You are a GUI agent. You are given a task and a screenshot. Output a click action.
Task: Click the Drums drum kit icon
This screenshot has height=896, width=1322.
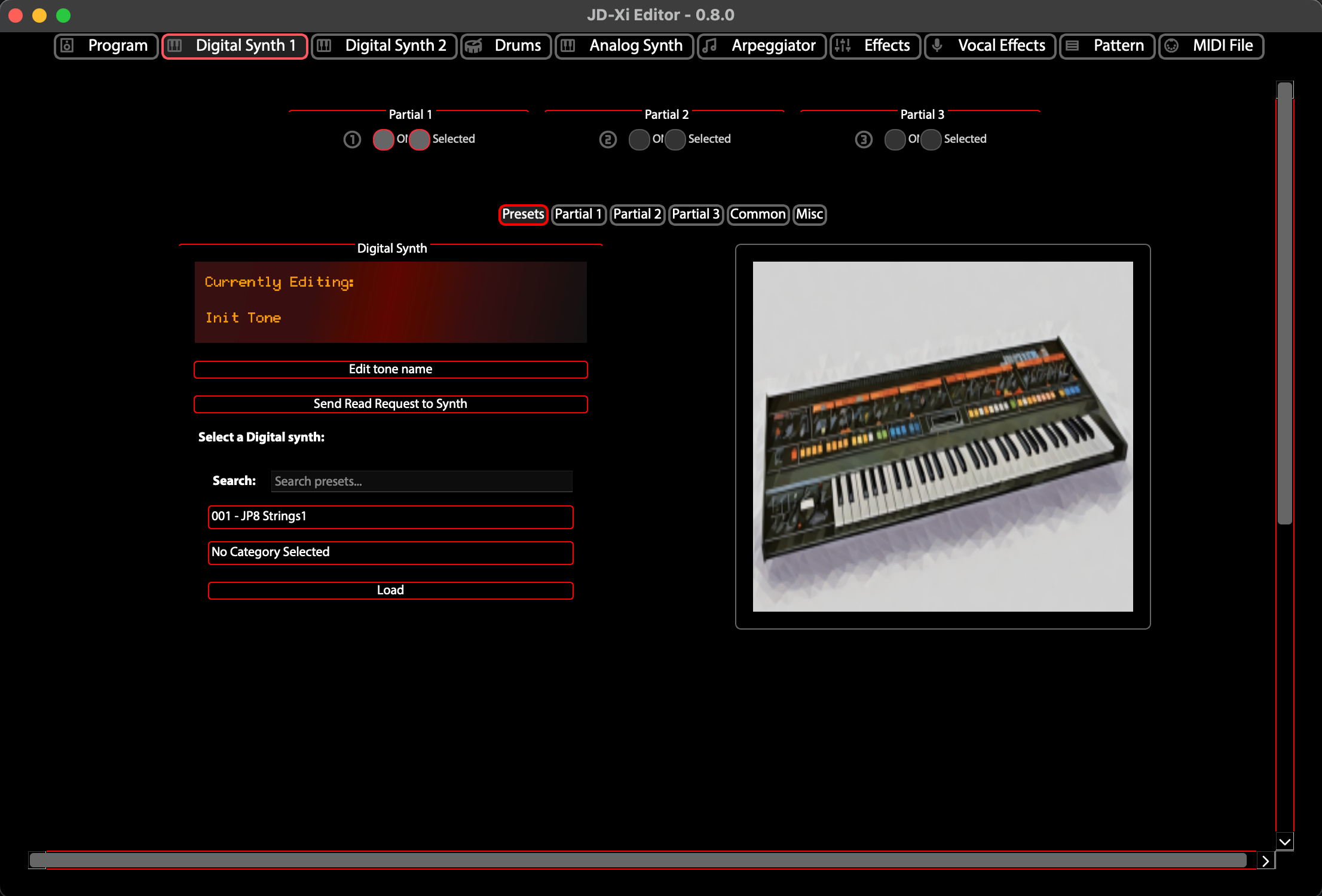pos(474,46)
